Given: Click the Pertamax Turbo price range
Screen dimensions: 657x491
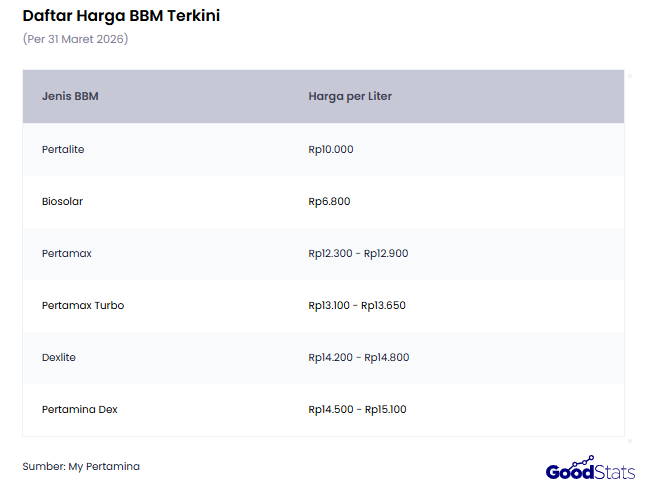Looking at the screenshot, I should coord(357,305).
